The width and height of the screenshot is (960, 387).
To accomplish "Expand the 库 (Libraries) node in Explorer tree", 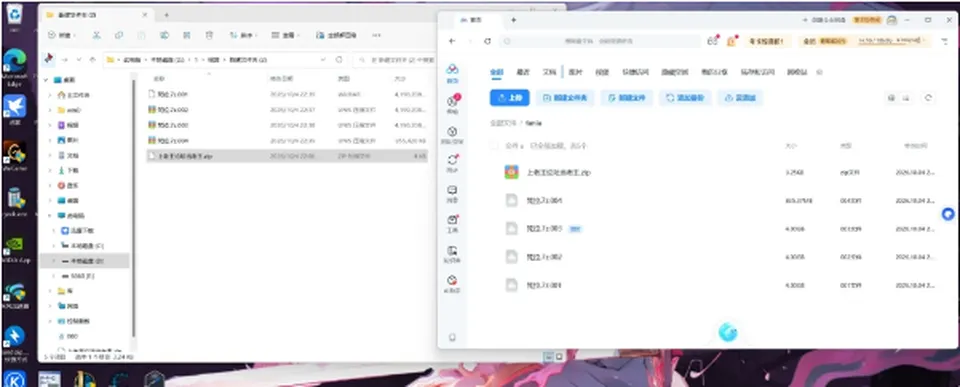I will 49,291.
